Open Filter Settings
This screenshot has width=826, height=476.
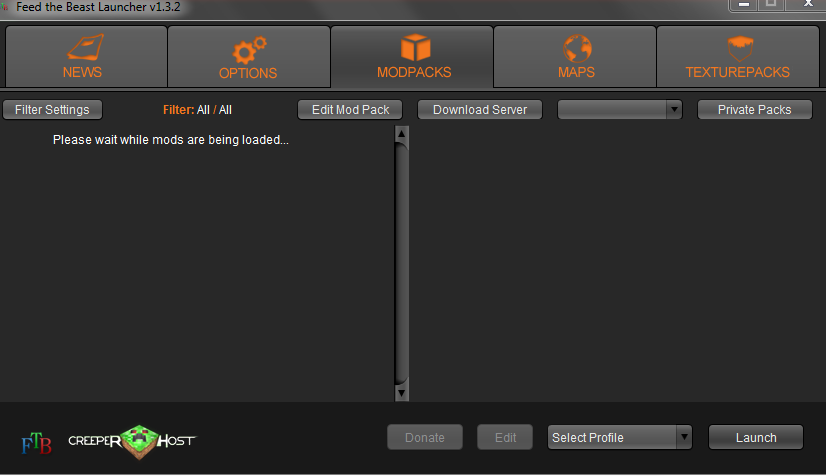(x=52, y=110)
